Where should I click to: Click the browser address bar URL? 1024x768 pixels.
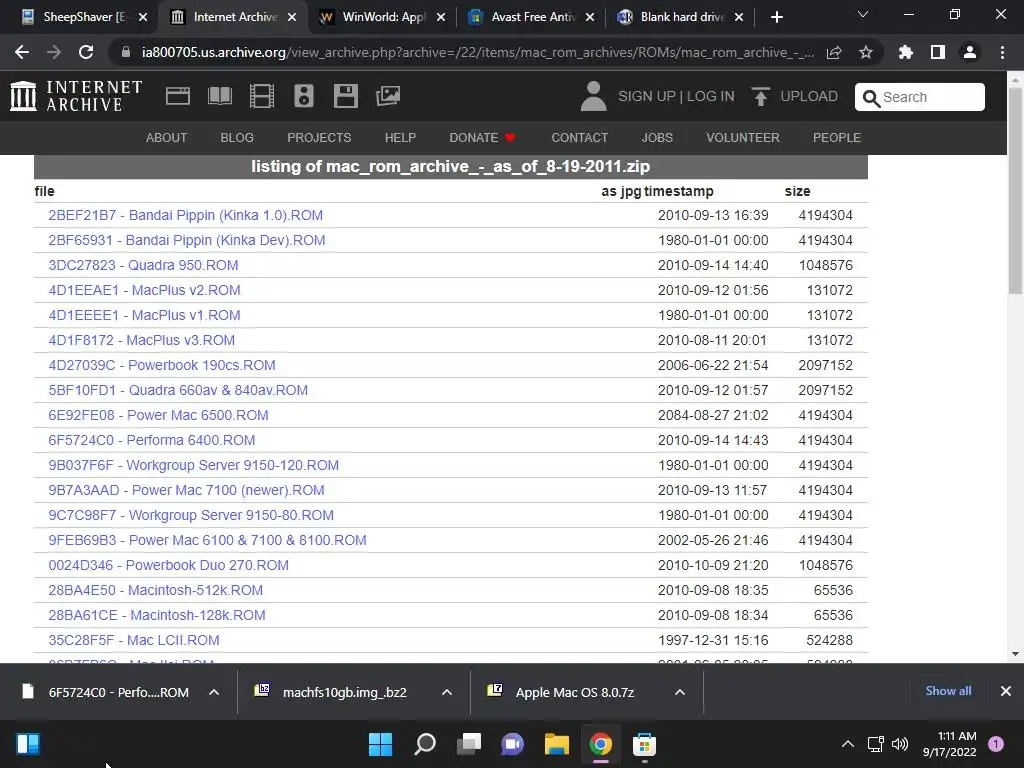point(478,52)
